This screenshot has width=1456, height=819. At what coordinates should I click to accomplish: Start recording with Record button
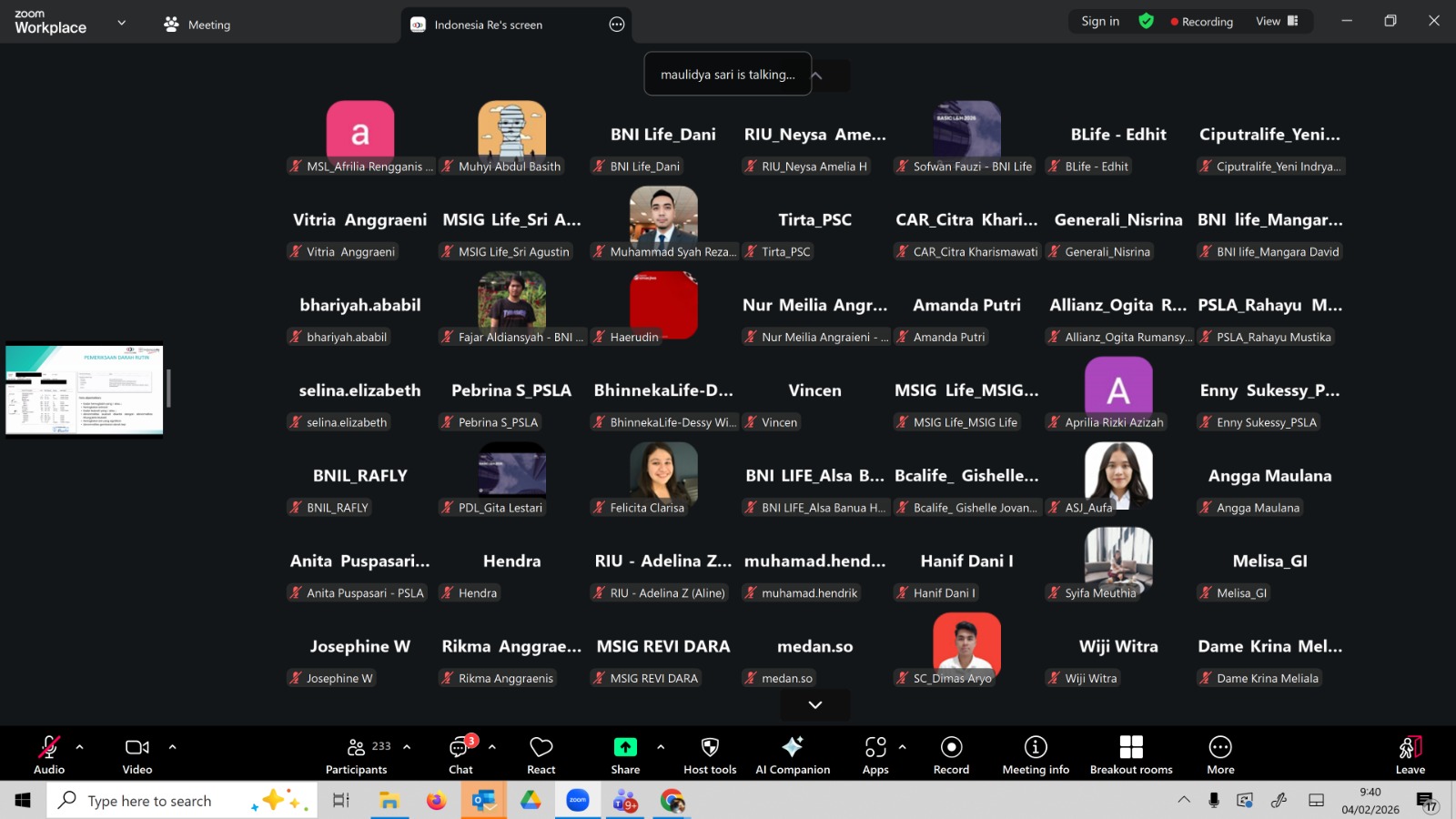coord(951,755)
